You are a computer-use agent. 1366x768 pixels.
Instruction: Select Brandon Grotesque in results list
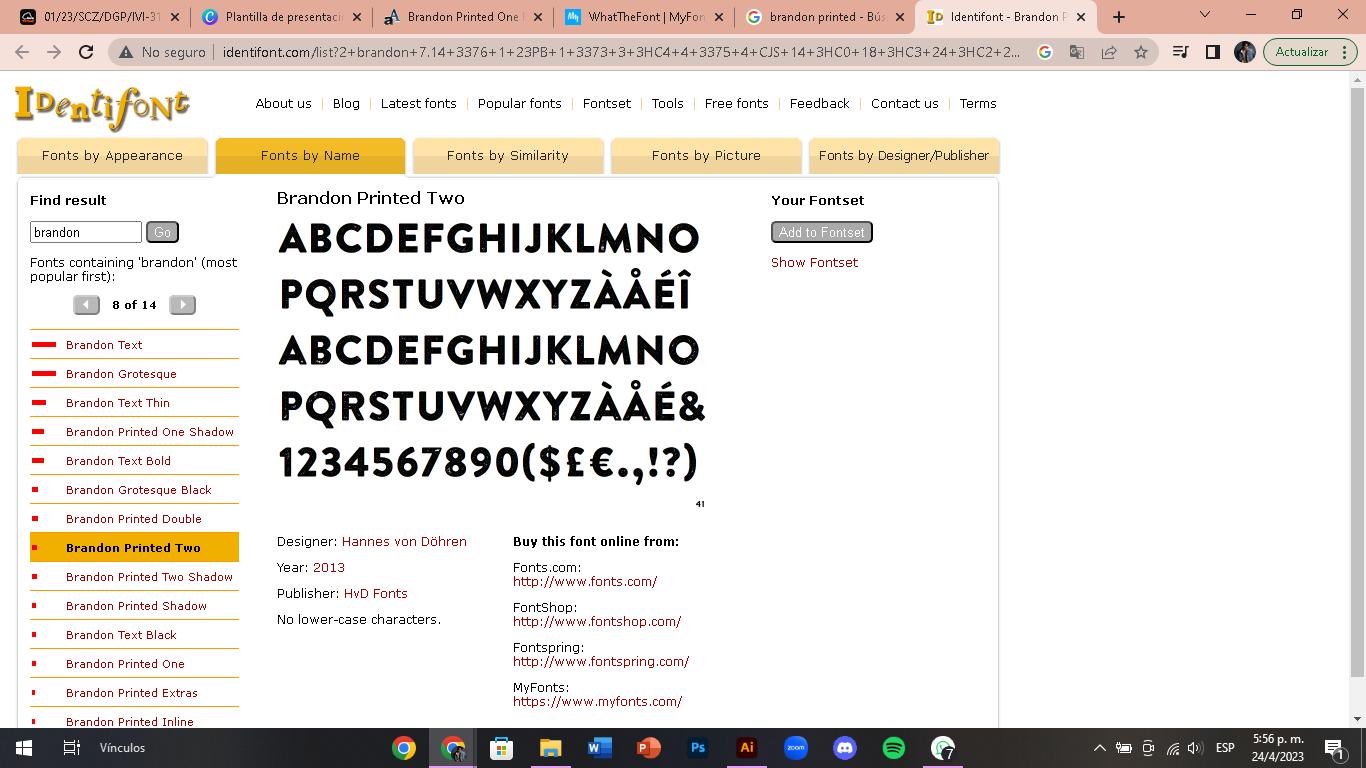(x=121, y=374)
